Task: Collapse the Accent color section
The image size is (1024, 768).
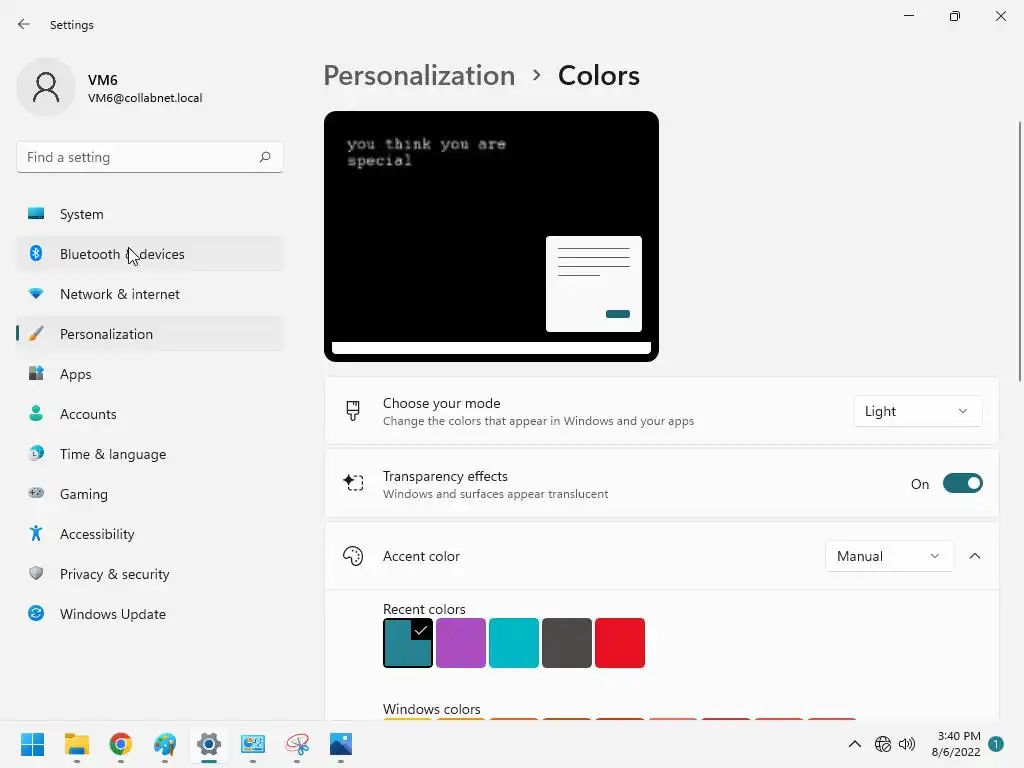Action: pyautogui.click(x=974, y=556)
